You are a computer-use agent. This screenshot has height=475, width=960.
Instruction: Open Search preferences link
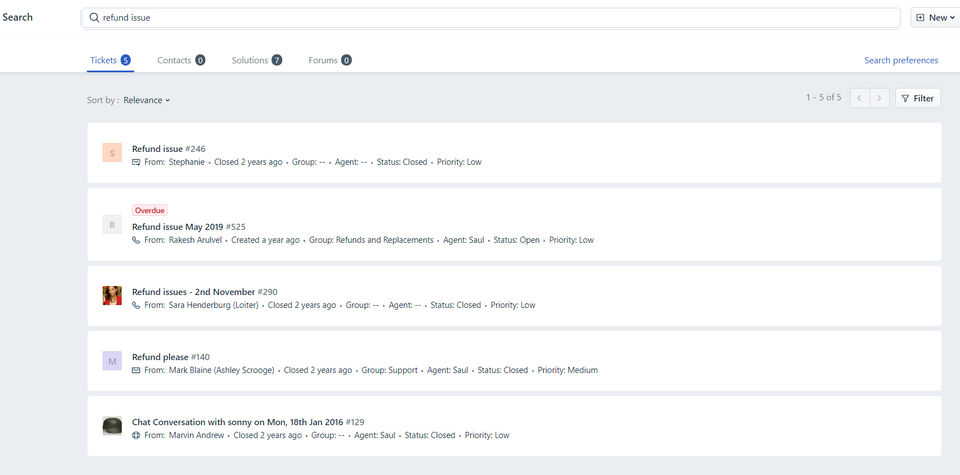[x=901, y=60]
